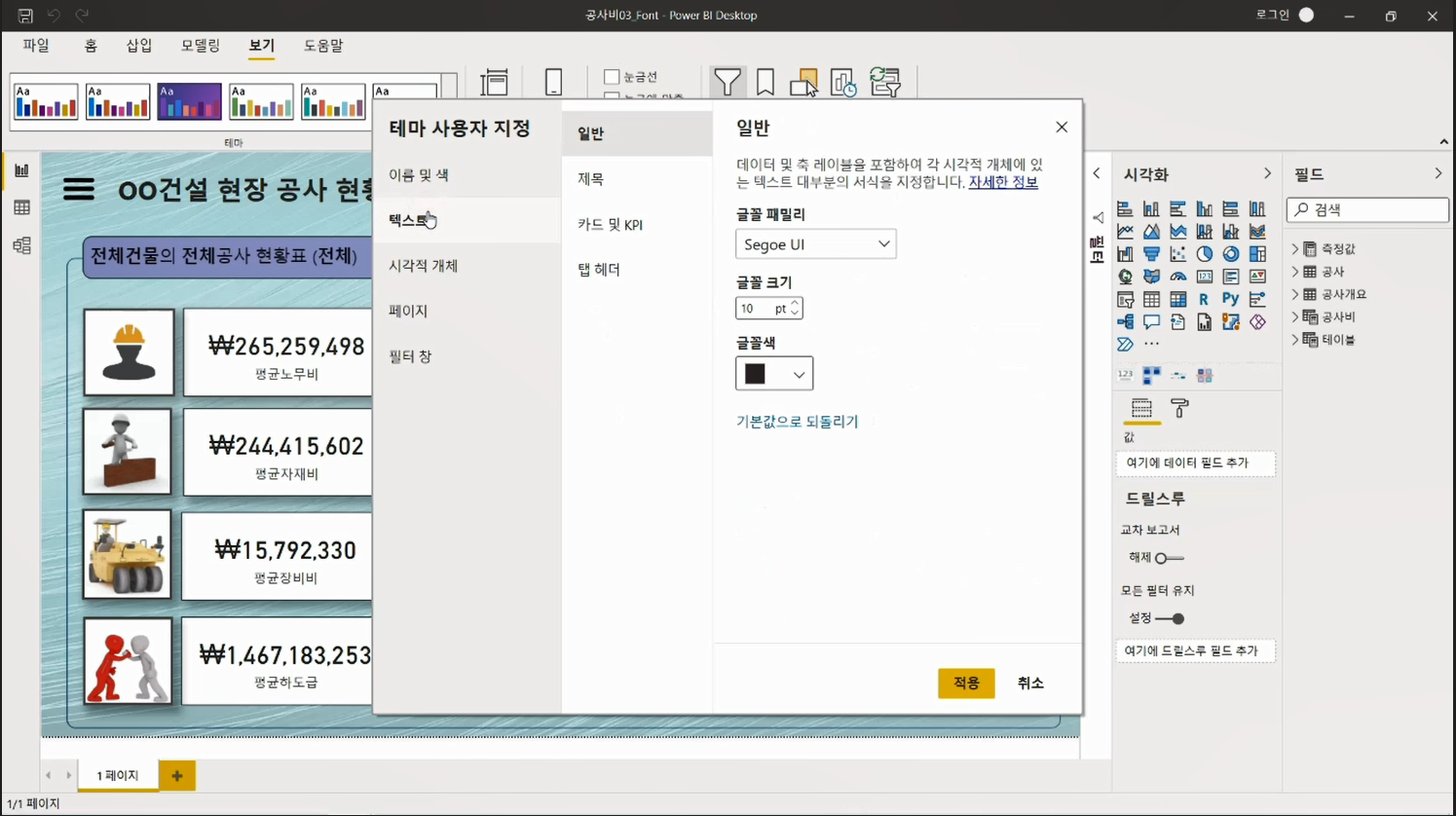This screenshot has width=1456, height=816.
Task: Select the line chart visual
Action: (x=1125, y=231)
